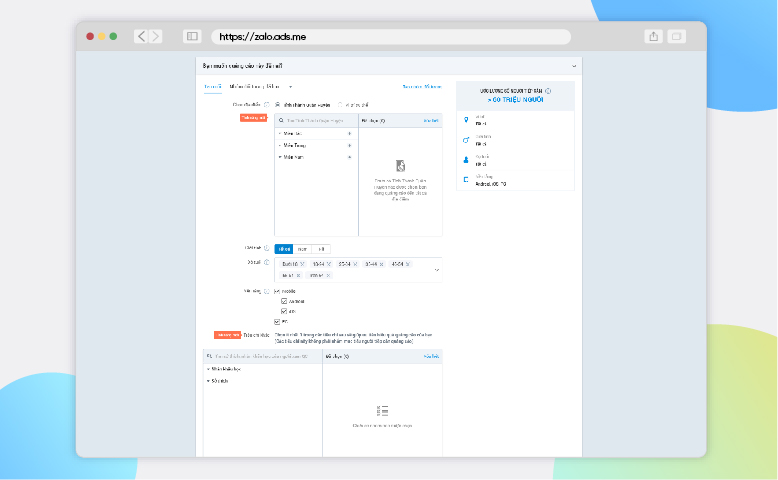The image size is (778, 480).
Task: Toggle the iOS checkbox
Action: tap(284, 311)
